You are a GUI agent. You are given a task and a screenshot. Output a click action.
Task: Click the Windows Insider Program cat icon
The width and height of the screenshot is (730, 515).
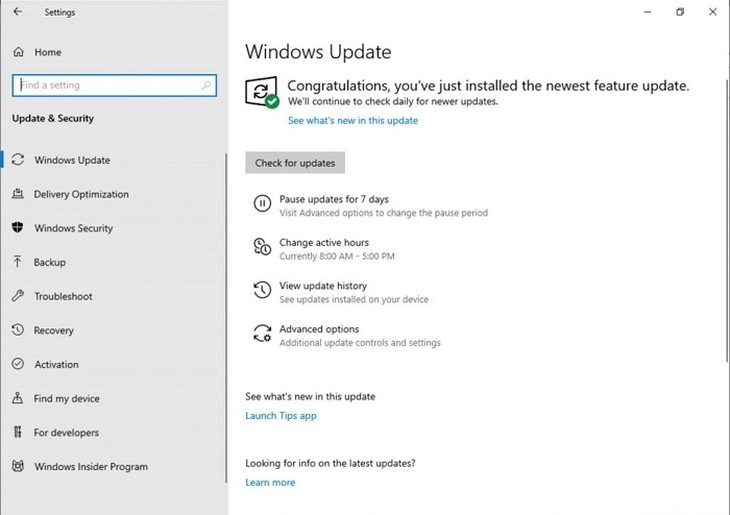click(18, 466)
